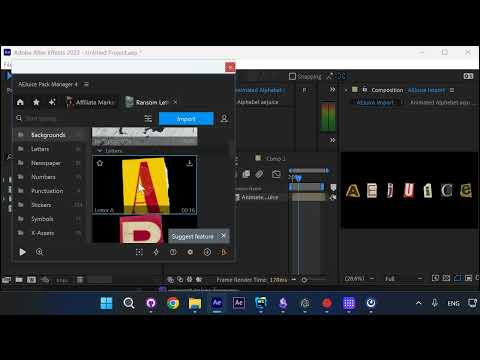480x360 pixels.
Task: Click the blue Import button
Action: [186, 119]
